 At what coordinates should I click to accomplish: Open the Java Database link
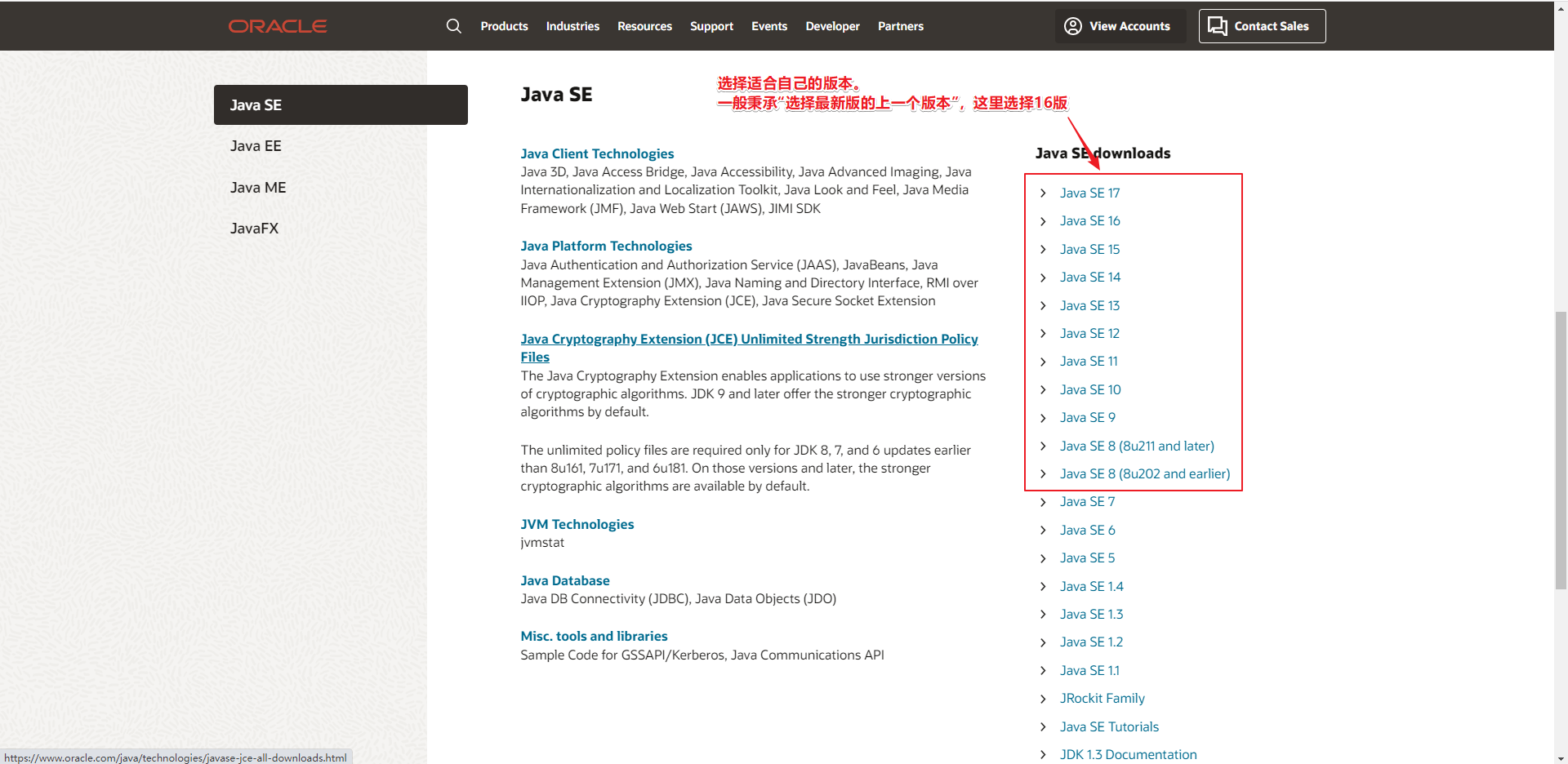tap(565, 580)
